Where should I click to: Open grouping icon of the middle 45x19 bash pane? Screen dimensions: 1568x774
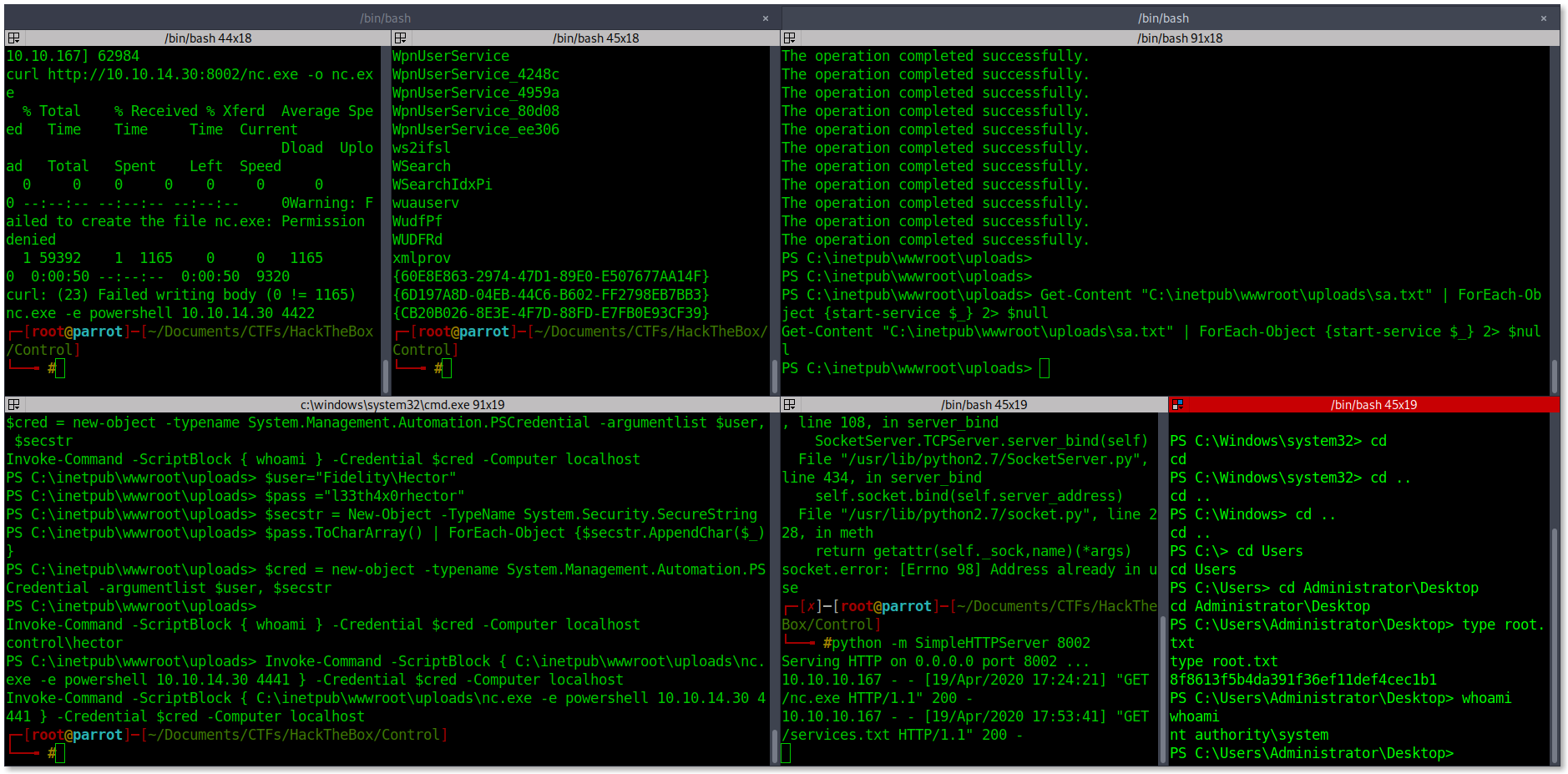tap(789, 405)
